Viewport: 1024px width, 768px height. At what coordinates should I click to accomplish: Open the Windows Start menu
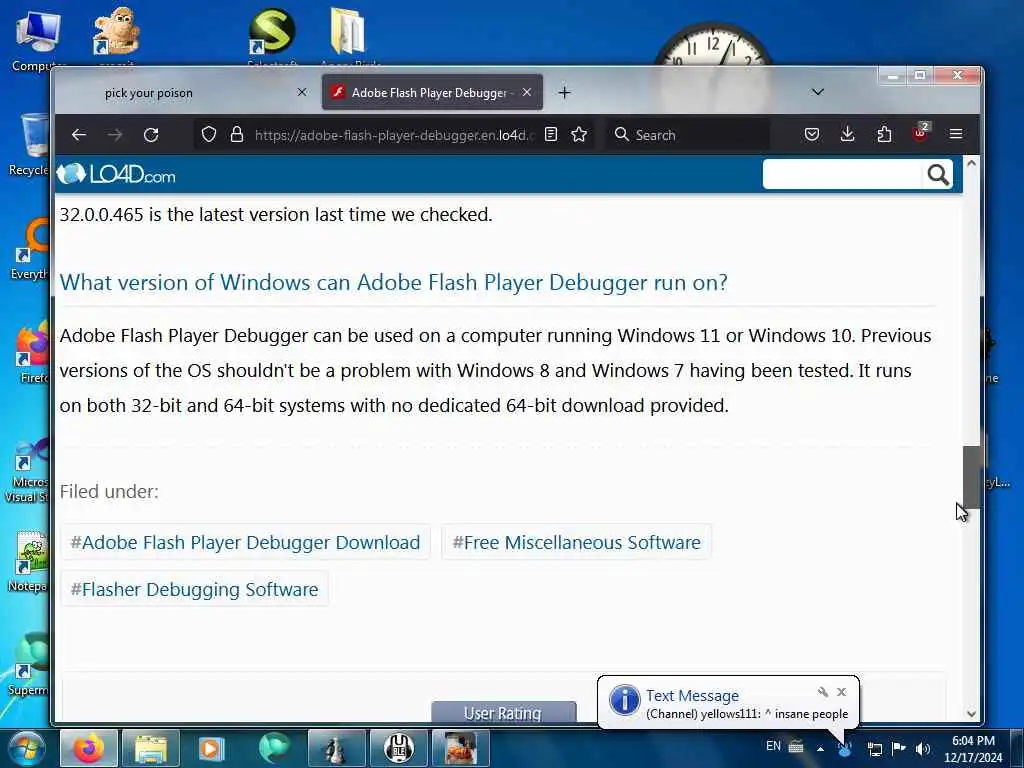click(x=27, y=748)
